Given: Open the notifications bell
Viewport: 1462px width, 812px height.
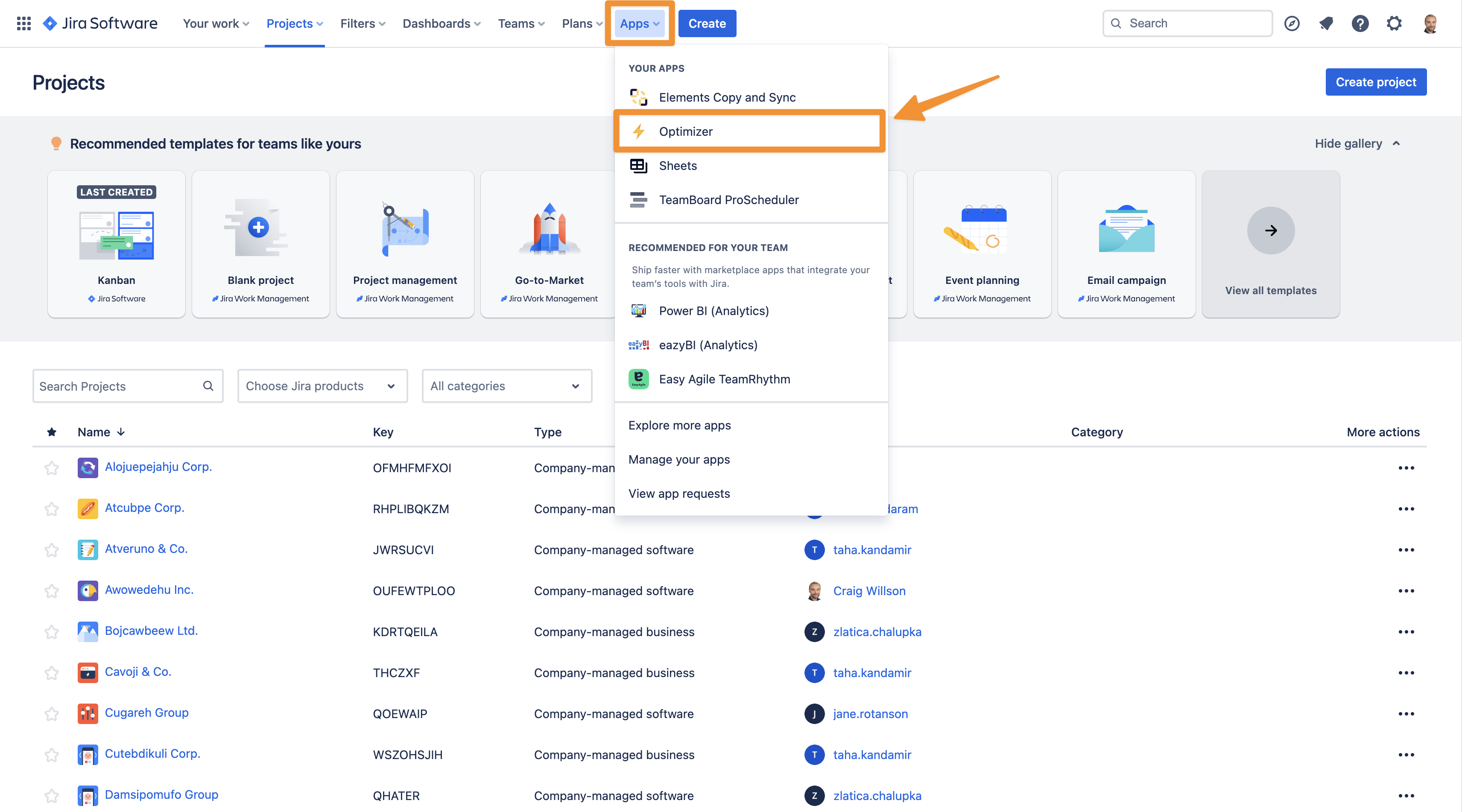Looking at the screenshot, I should click(x=1326, y=23).
